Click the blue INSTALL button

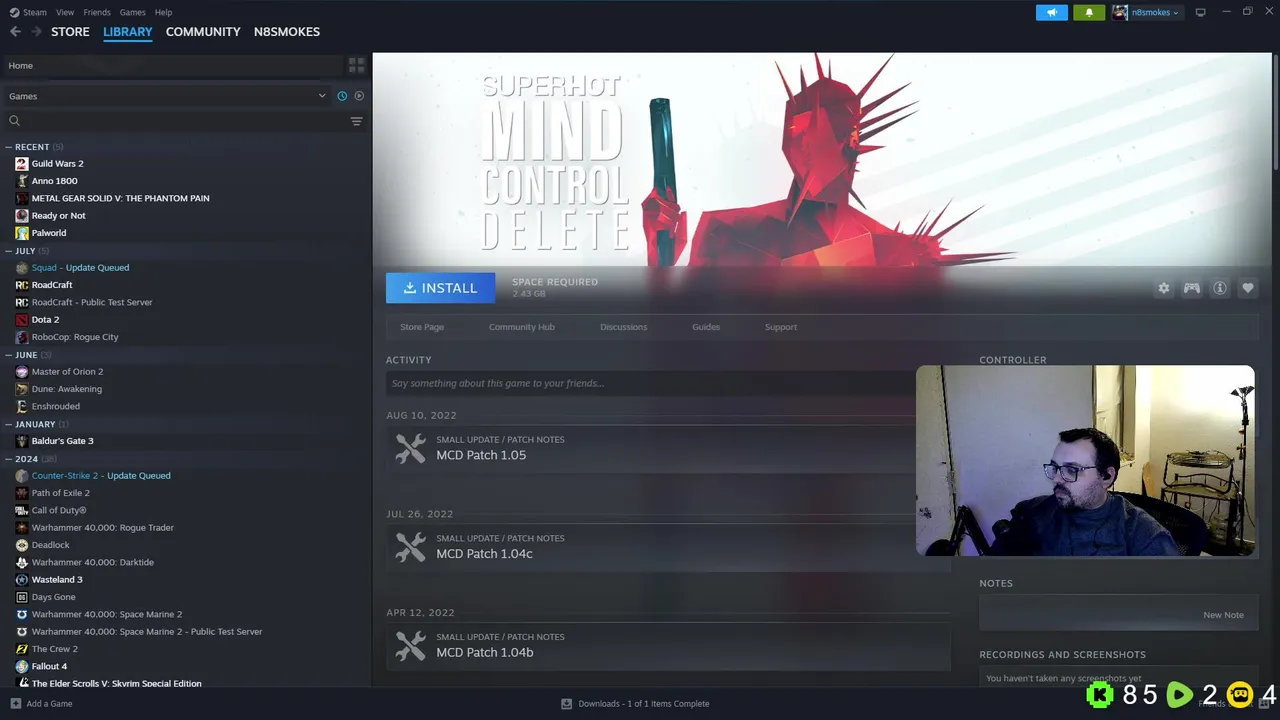pos(440,288)
